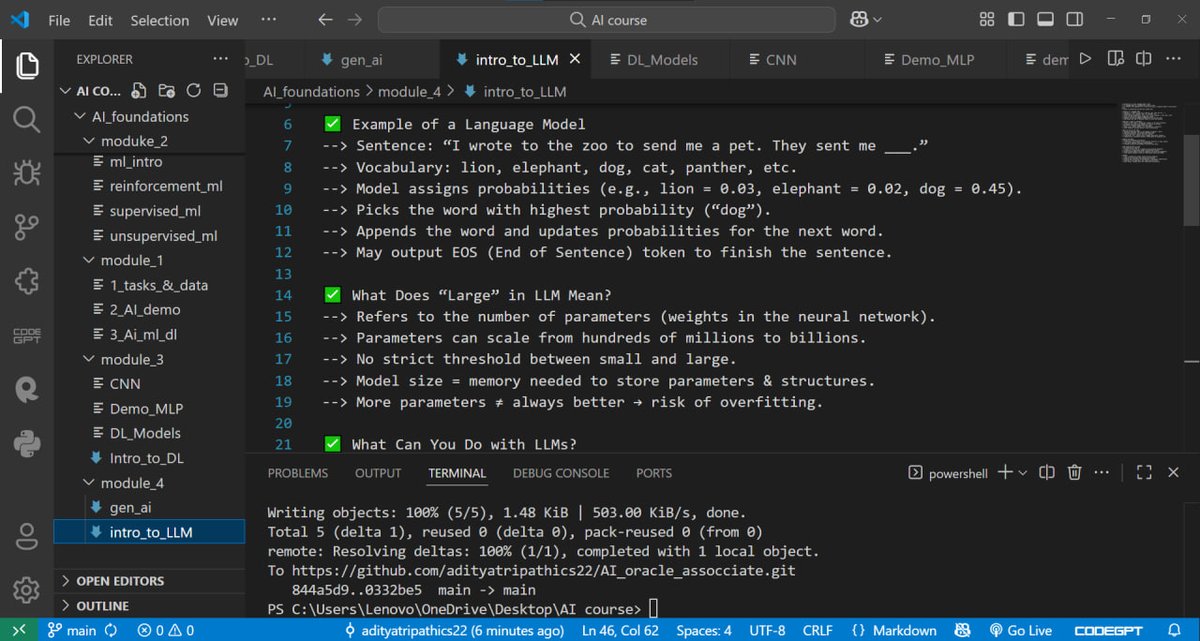Click the AI course search box

(x=607, y=19)
